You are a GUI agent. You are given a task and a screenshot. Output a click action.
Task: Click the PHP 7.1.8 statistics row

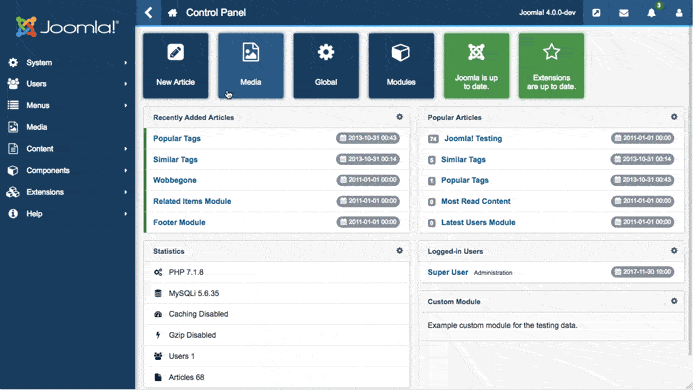tap(277, 272)
